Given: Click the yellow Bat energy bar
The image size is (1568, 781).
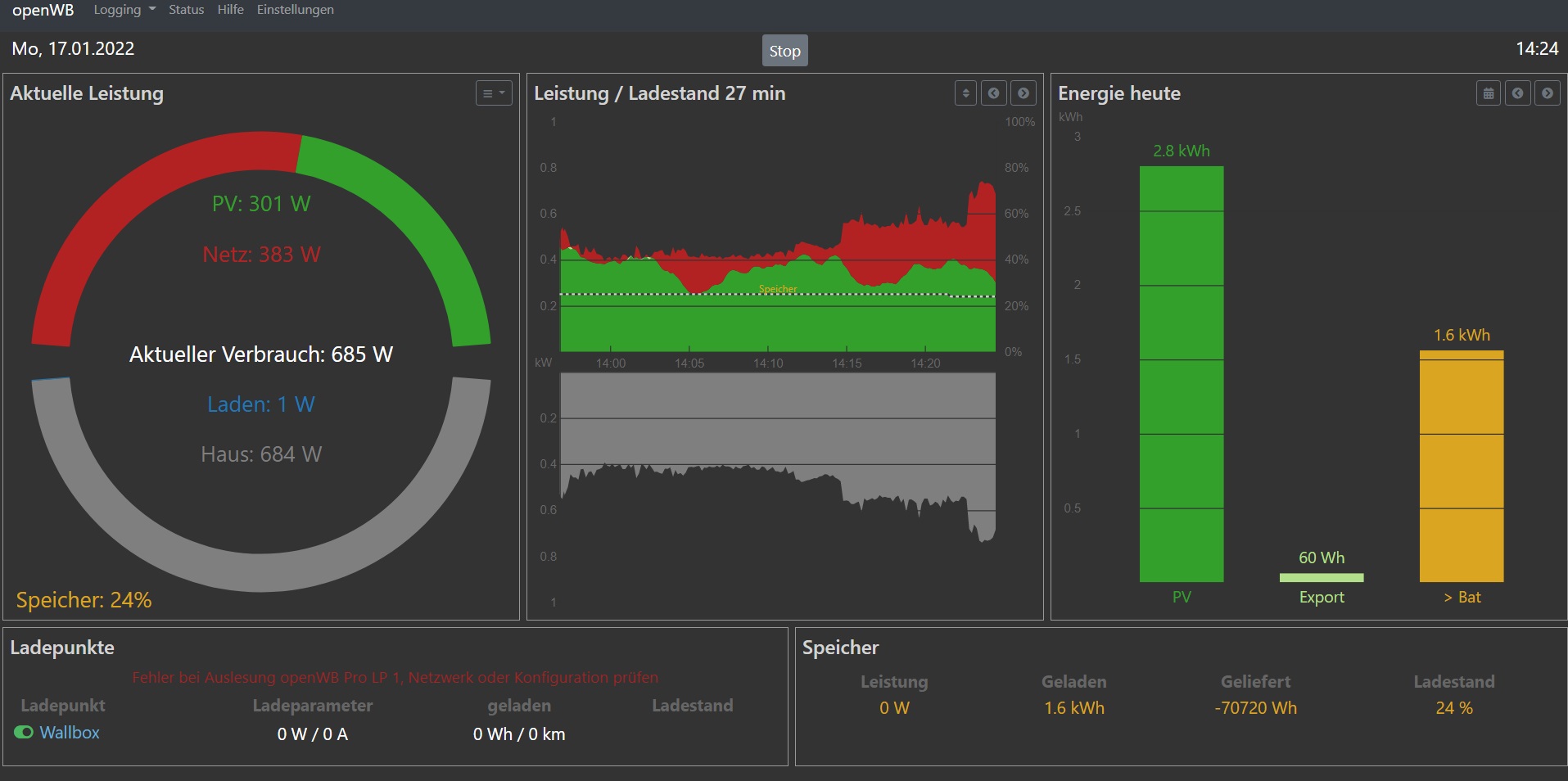Looking at the screenshot, I should [1461, 466].
